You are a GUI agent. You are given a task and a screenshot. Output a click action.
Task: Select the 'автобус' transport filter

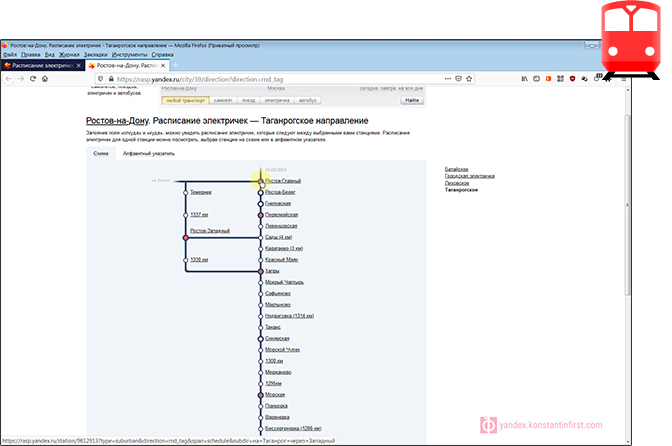pyautogui.click(x=308, y=100)
